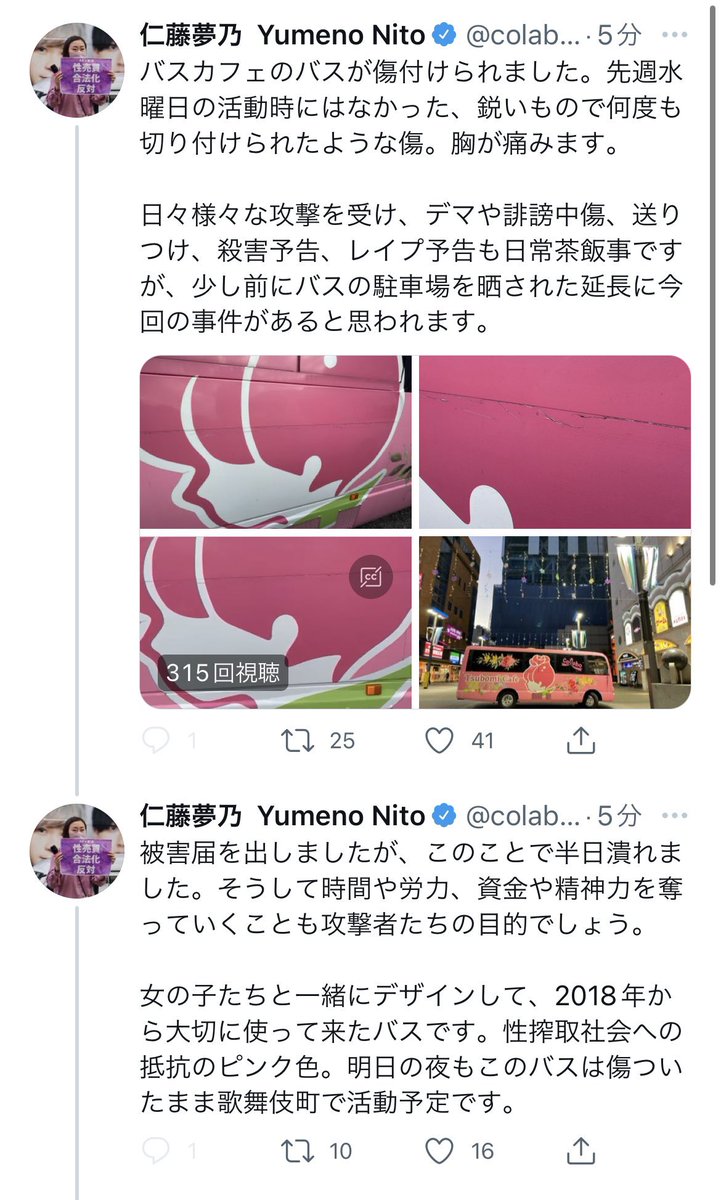The width and height of the screenshot is (721, 1200).
Task: Retweet the second tweet with 10 retweets
Action: pos(298,1152)
